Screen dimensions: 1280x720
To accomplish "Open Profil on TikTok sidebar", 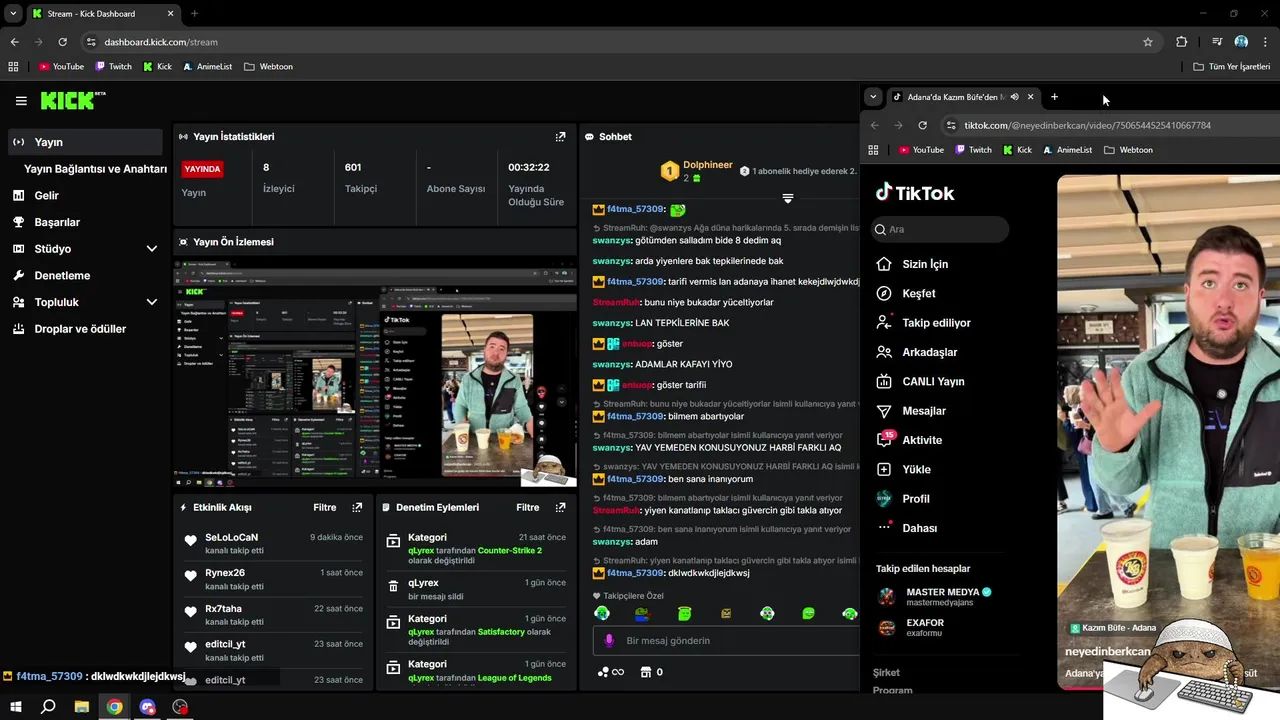I will pyautogui.click(x=903, y=499).
